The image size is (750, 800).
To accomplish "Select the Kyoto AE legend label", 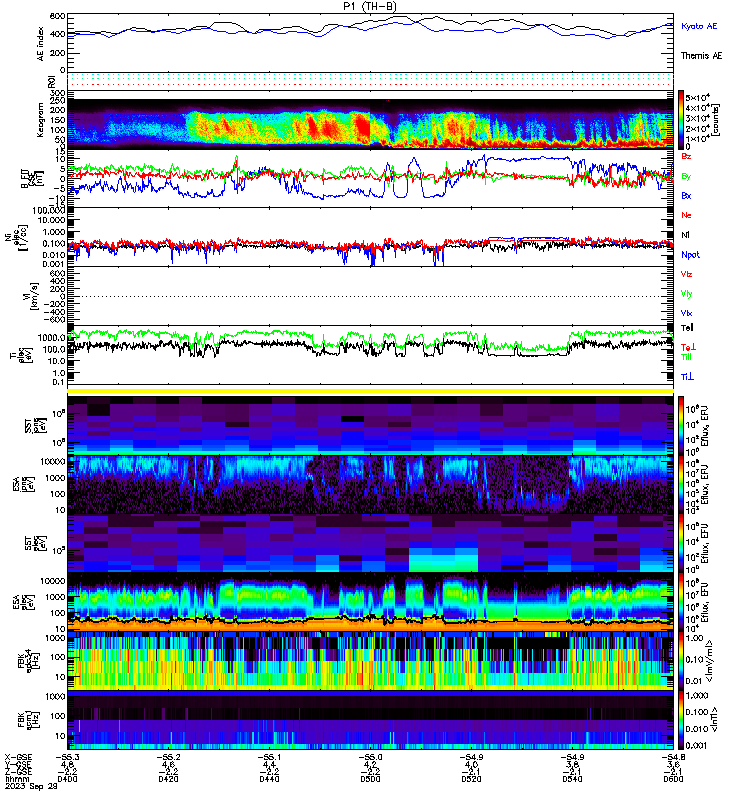I will tap(699, 26).
